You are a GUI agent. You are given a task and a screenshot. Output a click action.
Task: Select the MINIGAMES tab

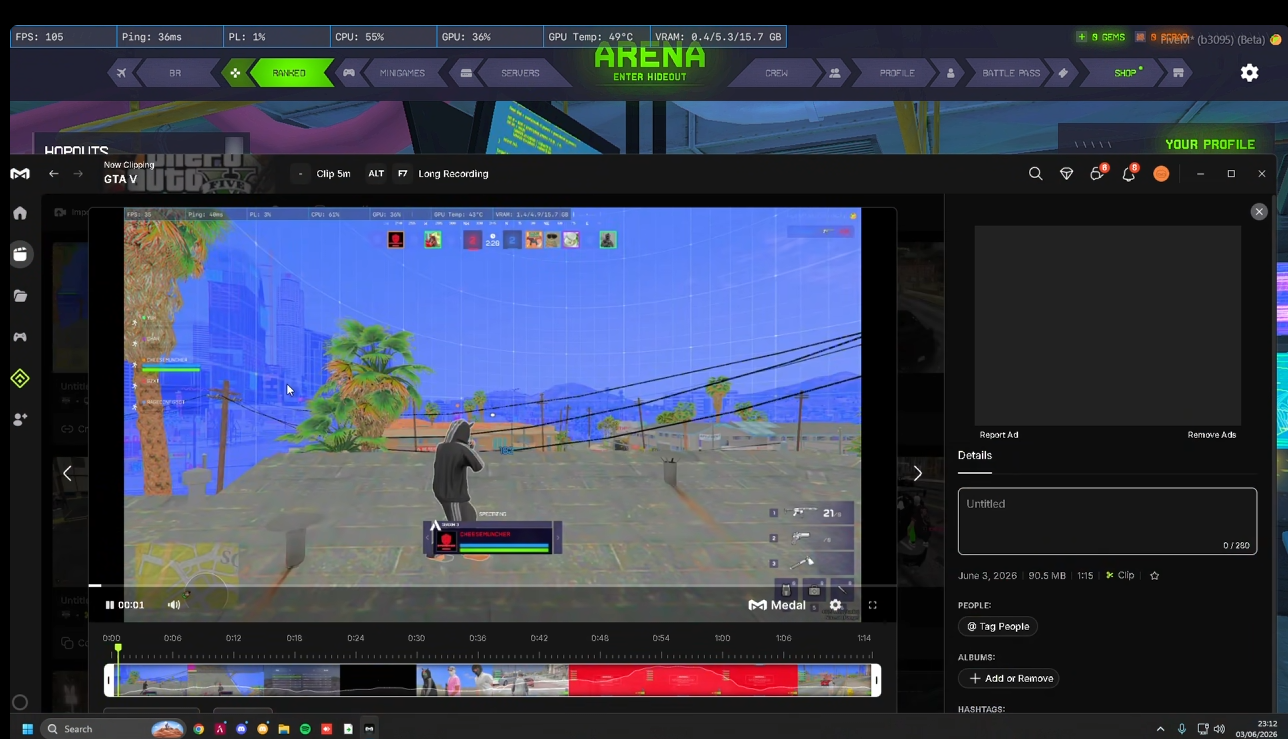(402, 73)
